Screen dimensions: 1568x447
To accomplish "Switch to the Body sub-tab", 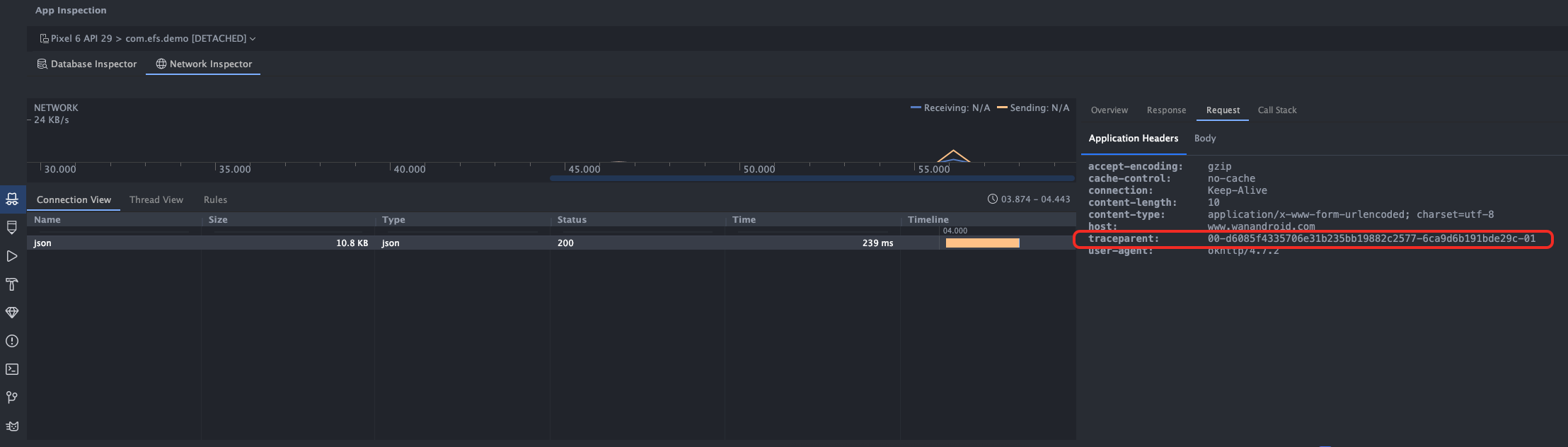I will click(1205, 138).
